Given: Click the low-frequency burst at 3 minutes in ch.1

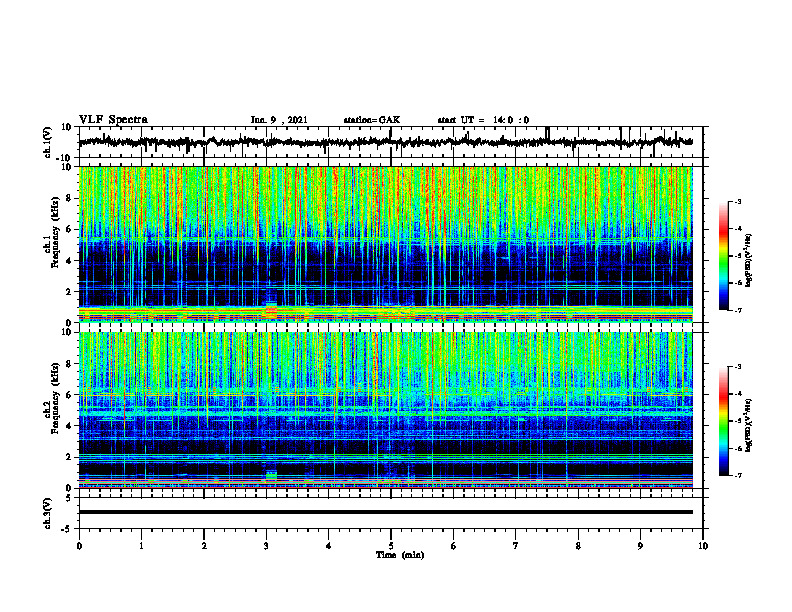Looking at the screenshot, I should point(272,310).
